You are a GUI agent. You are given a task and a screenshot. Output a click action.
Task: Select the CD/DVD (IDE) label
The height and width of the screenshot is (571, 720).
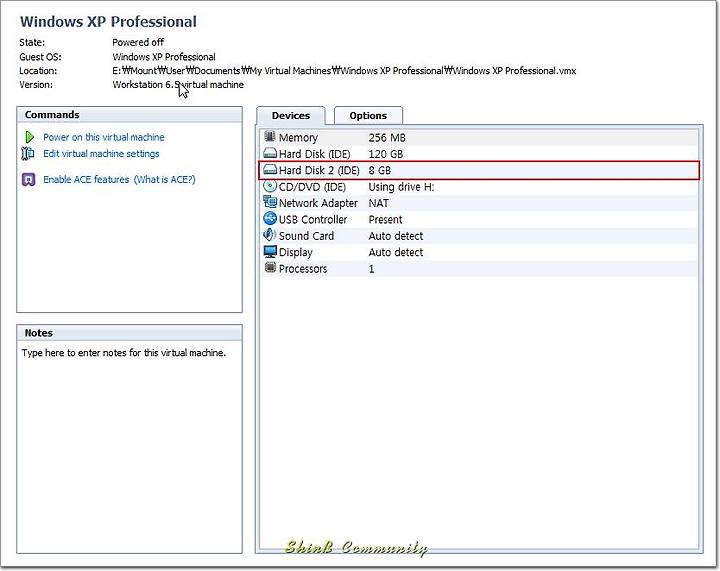coord(312,187)
